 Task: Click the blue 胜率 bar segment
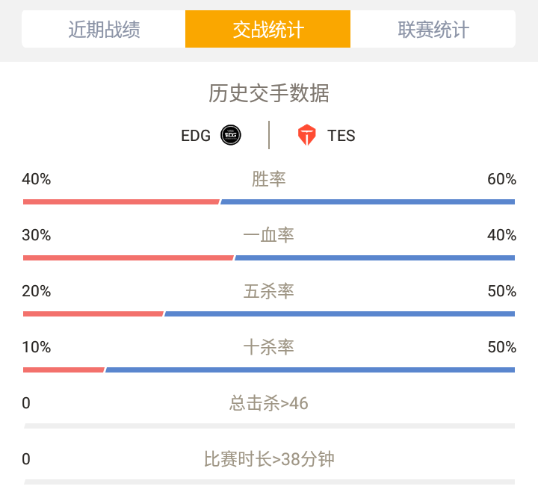coord(368,202)
